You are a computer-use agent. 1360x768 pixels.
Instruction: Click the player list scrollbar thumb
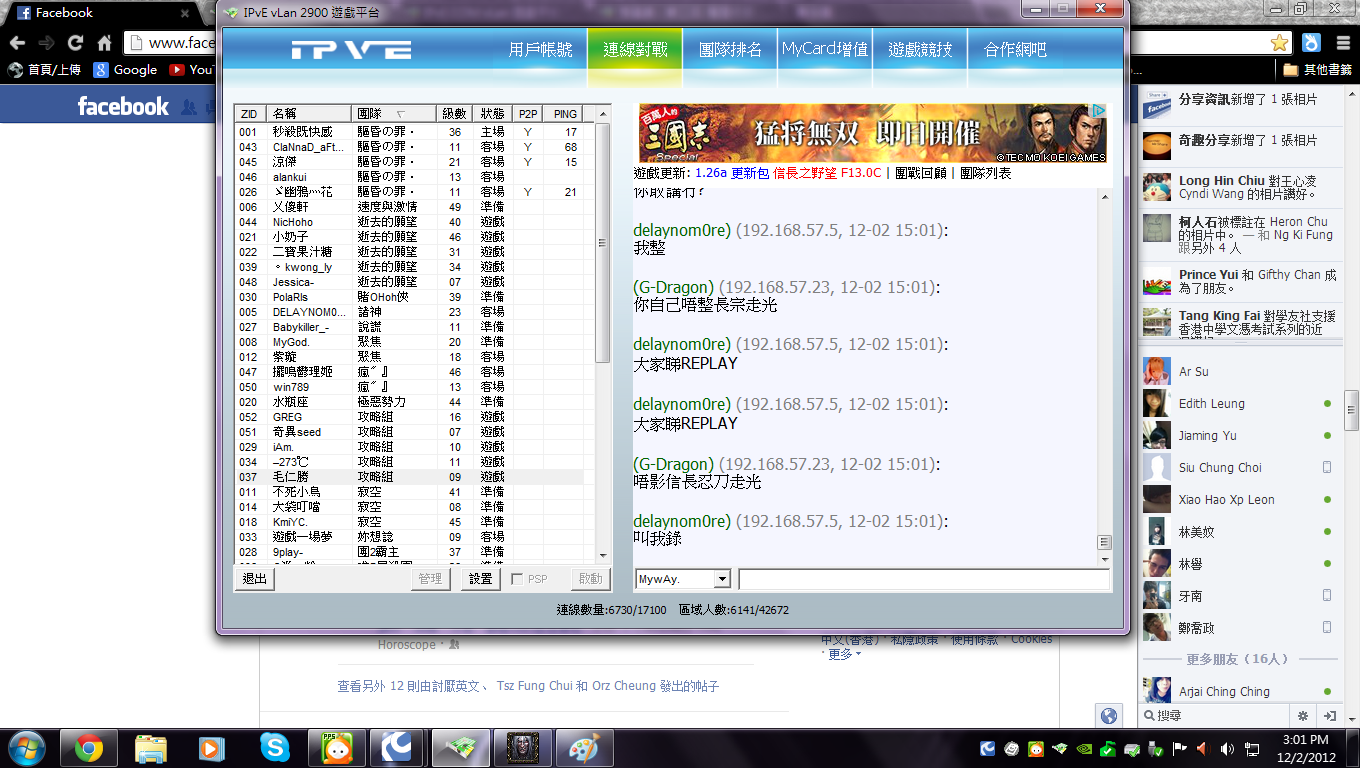click(x=603, y=243)
